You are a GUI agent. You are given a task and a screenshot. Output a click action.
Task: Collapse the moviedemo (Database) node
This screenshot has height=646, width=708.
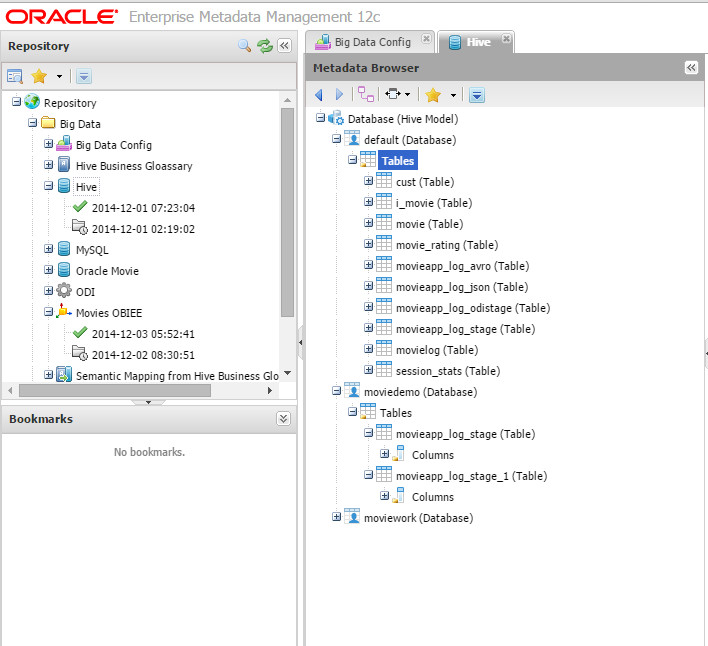tap(336, 390)
